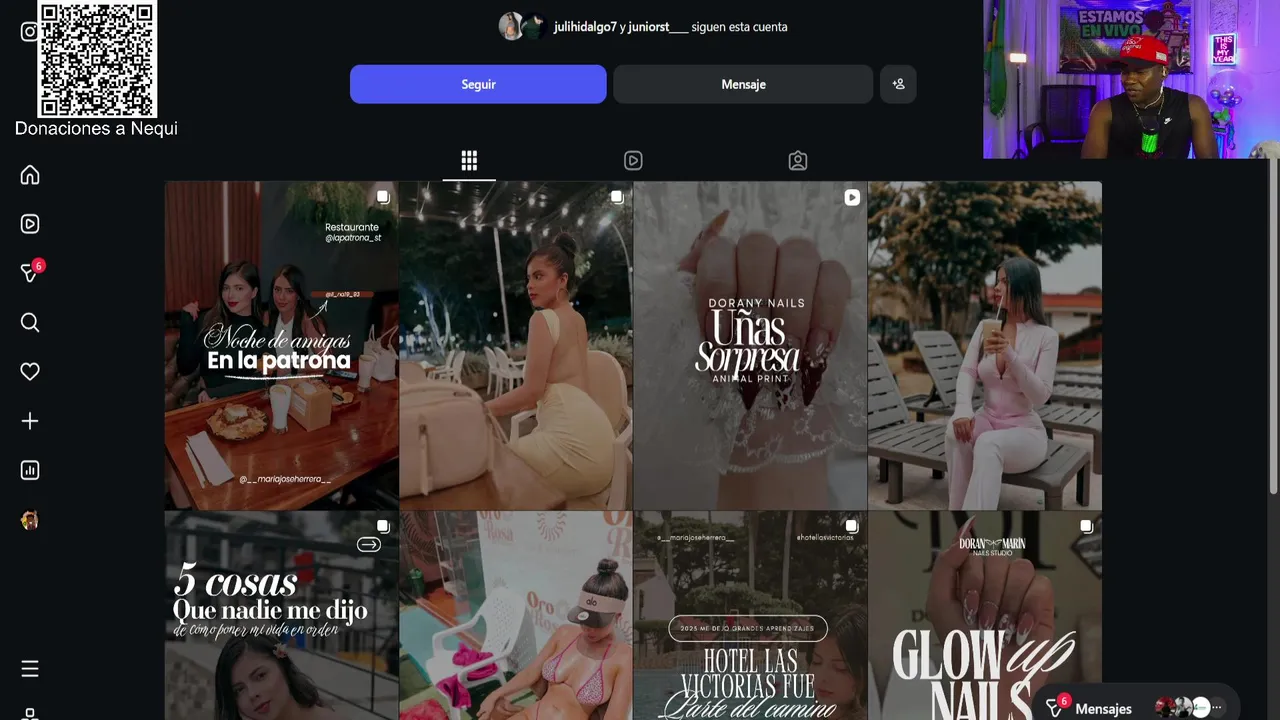Open 'Hotel Las Victorias' post

(x=750, y=616)
